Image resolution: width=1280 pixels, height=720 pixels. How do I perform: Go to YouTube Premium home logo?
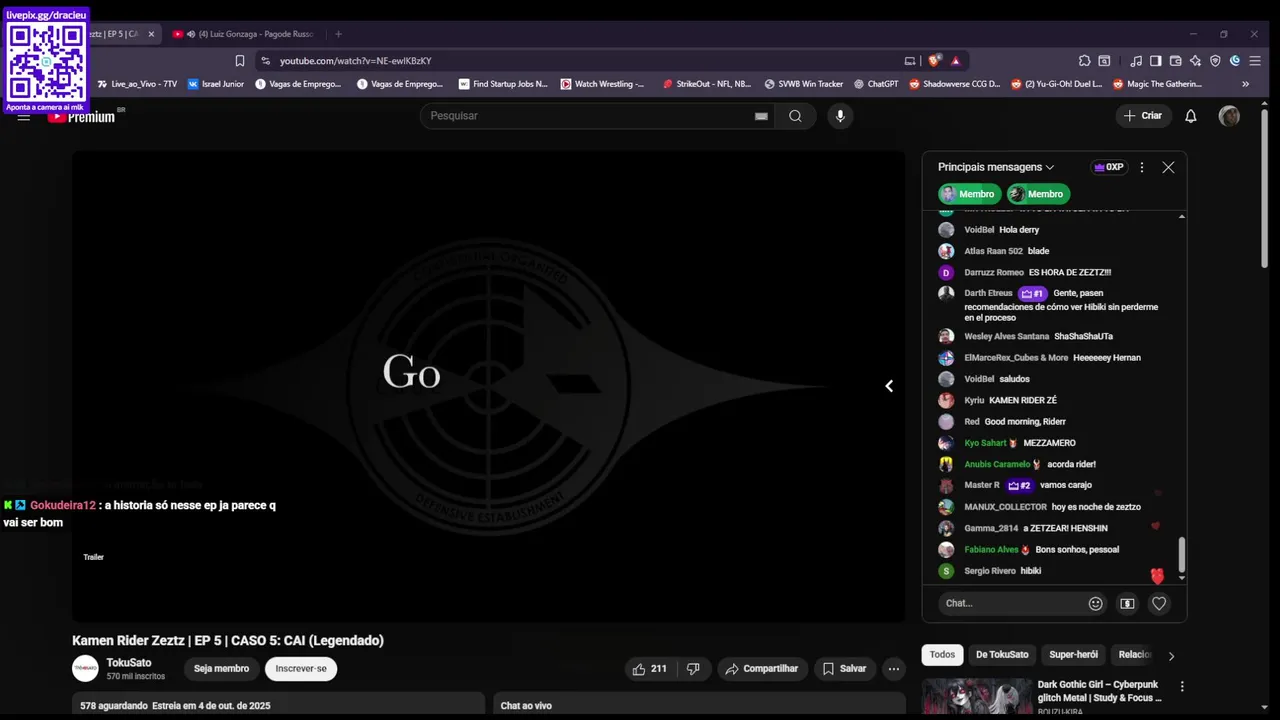point(82,117)
